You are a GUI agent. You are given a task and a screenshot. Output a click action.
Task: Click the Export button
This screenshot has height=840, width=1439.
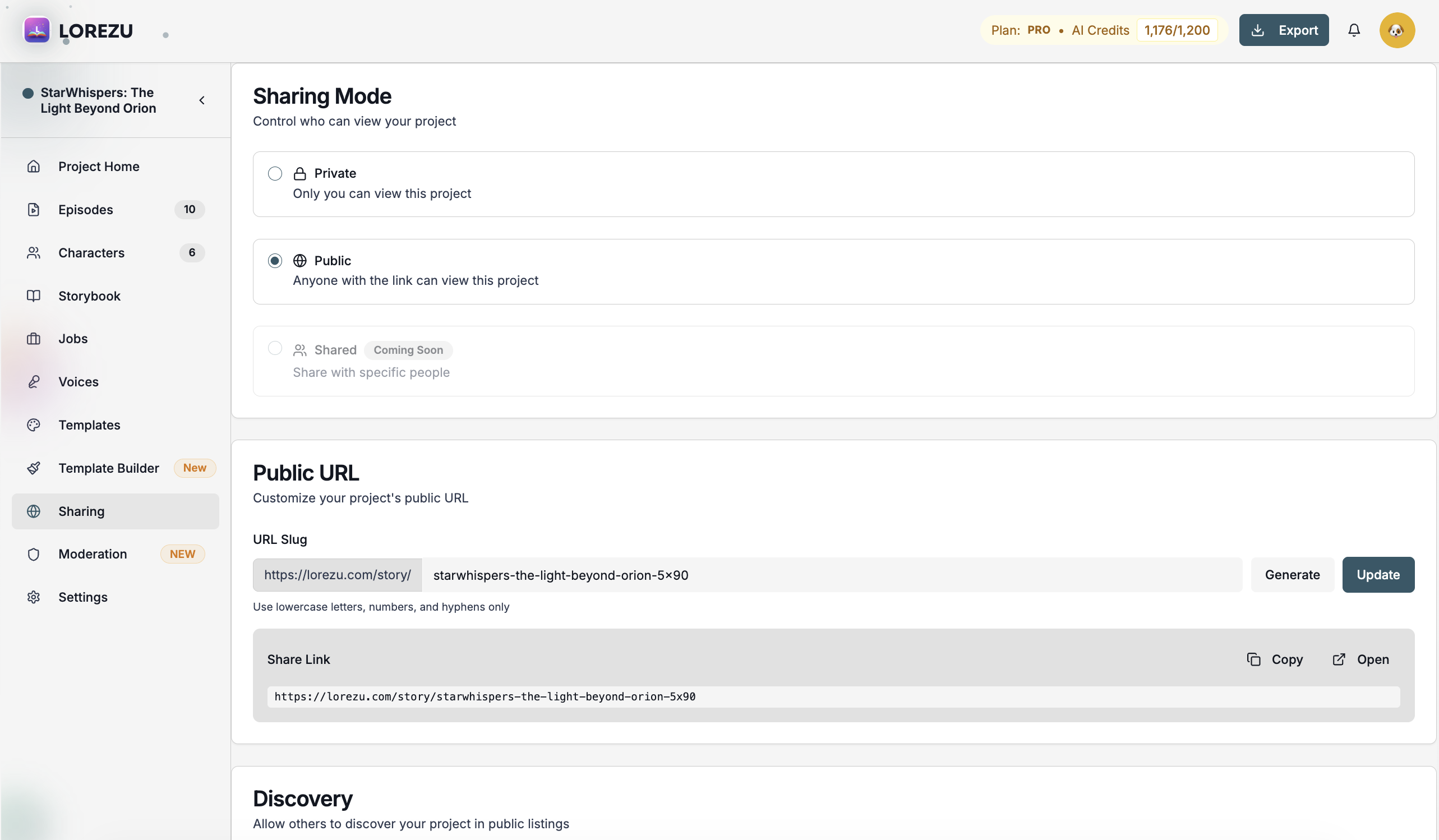(x=1283, y=30)
